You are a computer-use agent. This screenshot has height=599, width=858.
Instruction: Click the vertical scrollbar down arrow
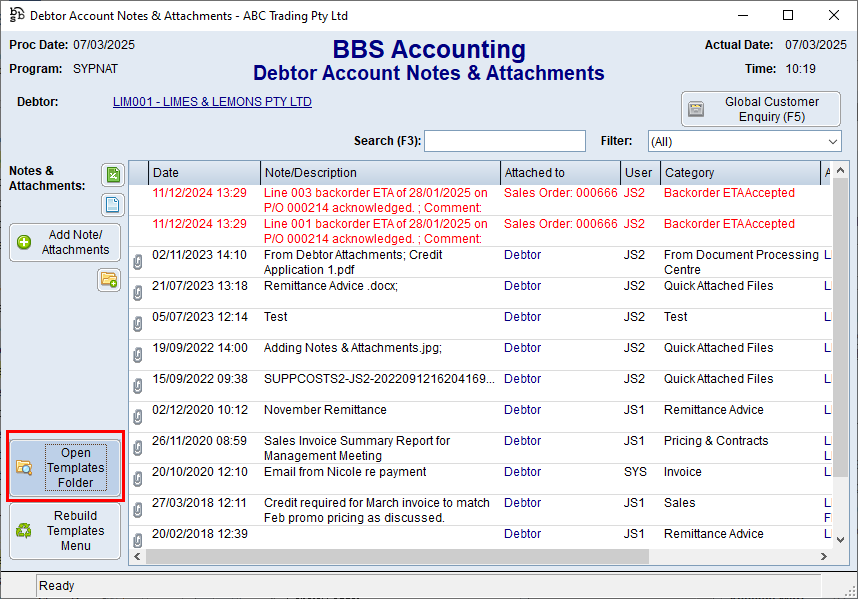coord(839,559)
